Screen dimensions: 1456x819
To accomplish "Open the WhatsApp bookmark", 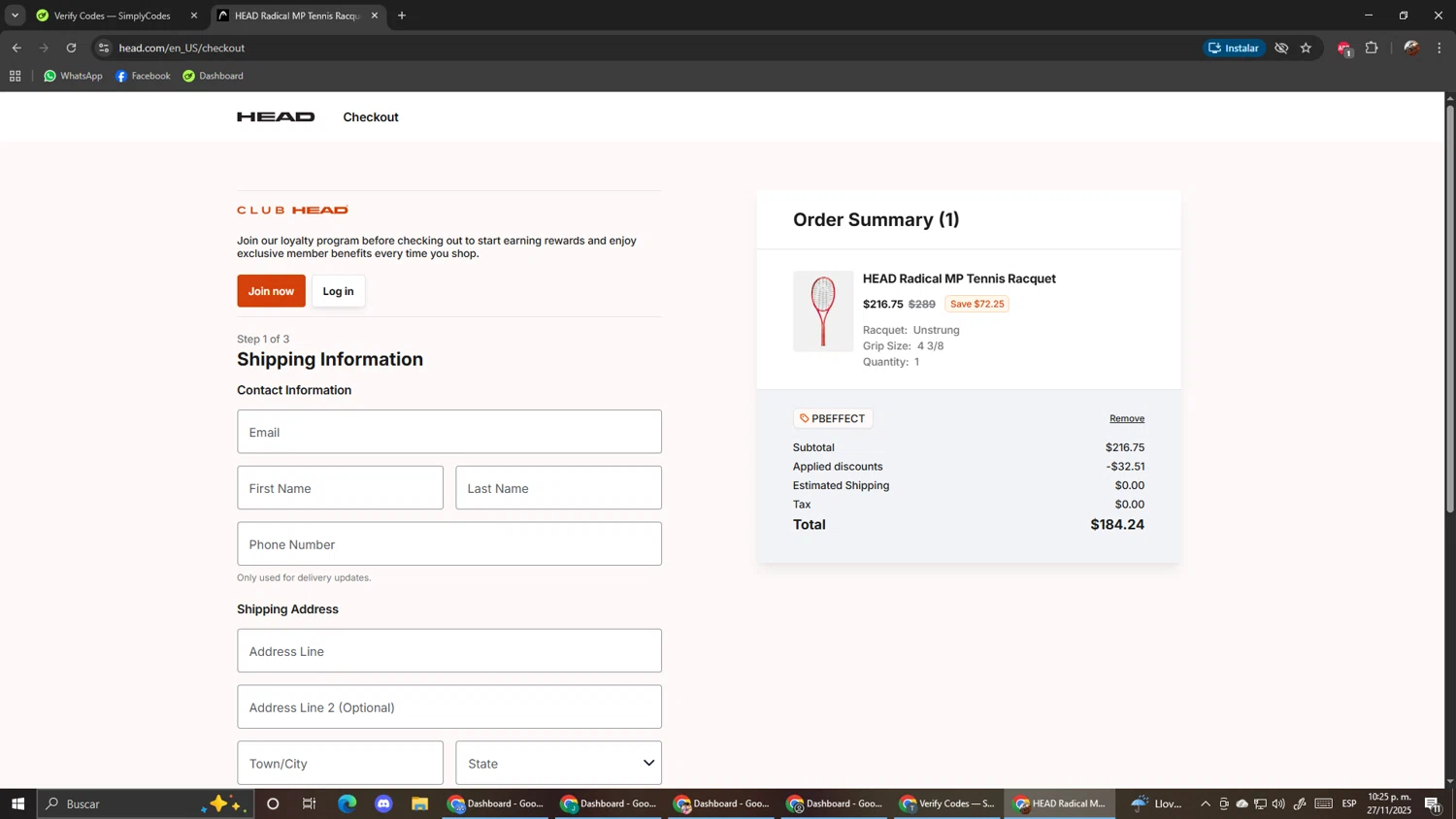I will tap(73, 76).
